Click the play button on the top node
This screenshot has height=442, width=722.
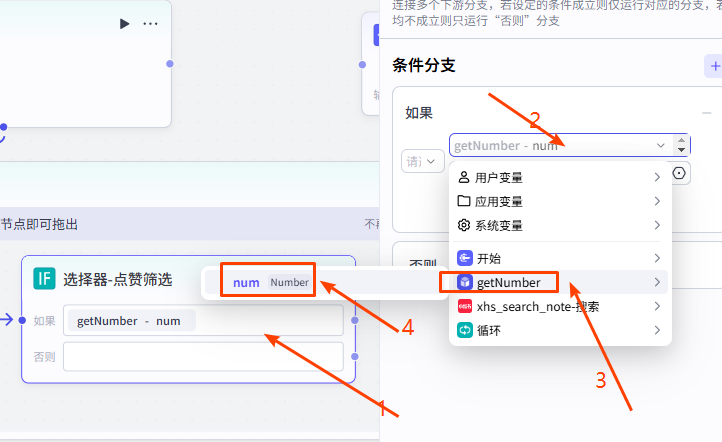pyautogui.click(x=124, y=23)
